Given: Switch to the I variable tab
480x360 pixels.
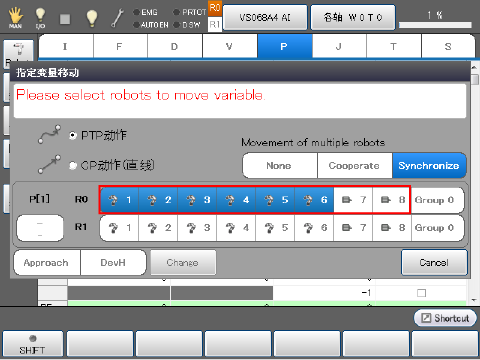Looking at the screenshot, I should click(66, 46).
